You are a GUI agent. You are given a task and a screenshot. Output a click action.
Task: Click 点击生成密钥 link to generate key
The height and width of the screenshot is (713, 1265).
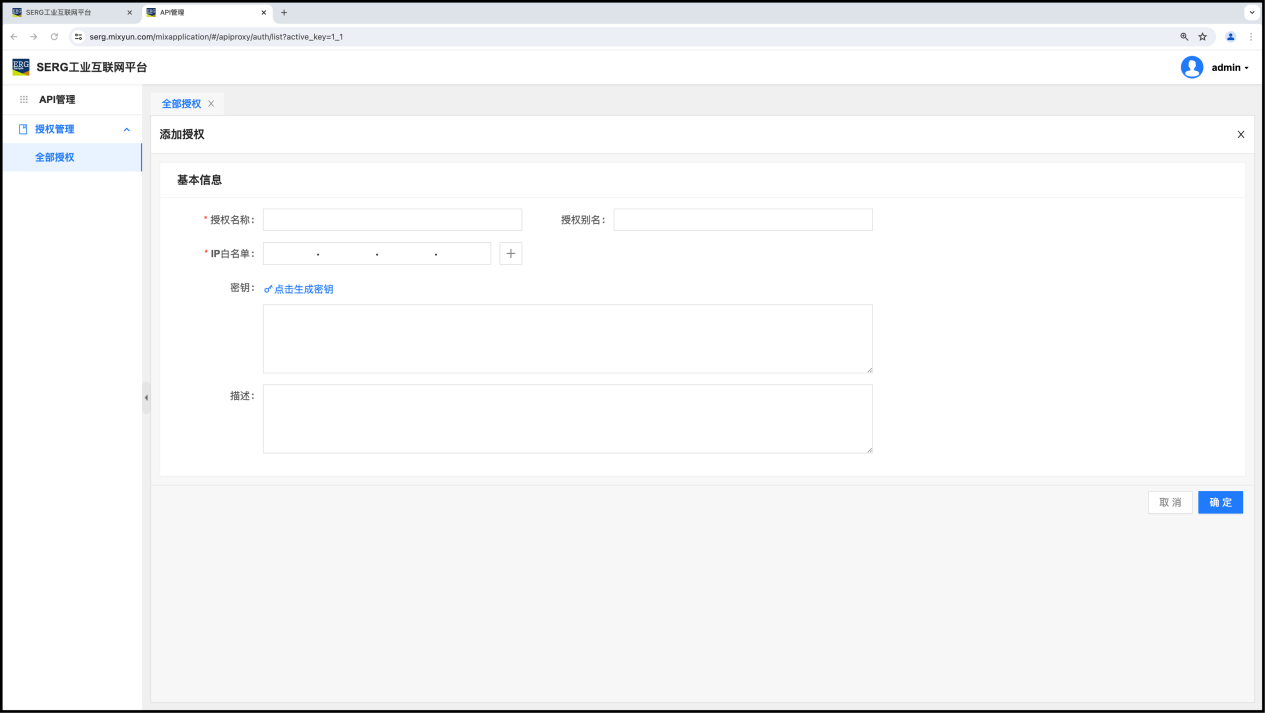click(x=299, y=289)
